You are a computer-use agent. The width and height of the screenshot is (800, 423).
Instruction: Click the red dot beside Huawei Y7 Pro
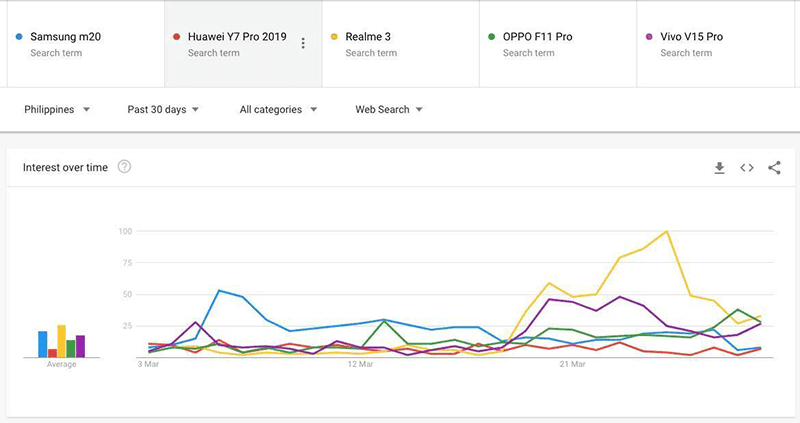(x=177, y=37)
